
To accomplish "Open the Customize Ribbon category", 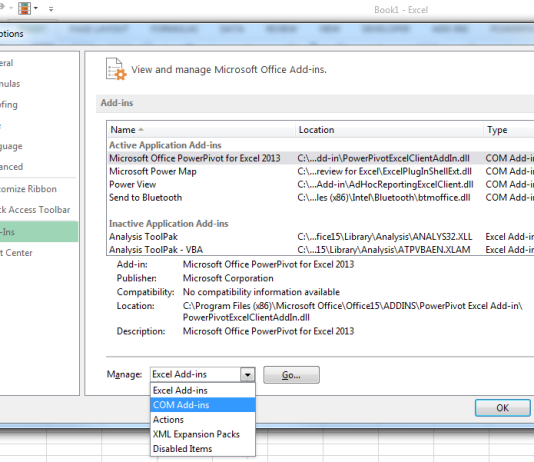I will 38,189.
